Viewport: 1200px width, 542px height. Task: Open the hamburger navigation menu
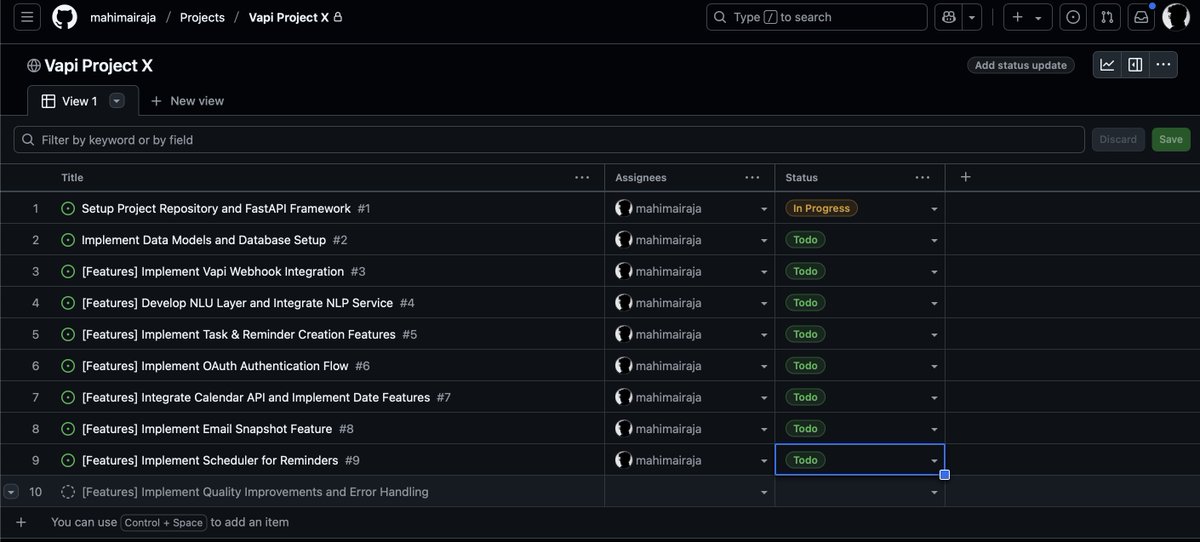point(27,17)
